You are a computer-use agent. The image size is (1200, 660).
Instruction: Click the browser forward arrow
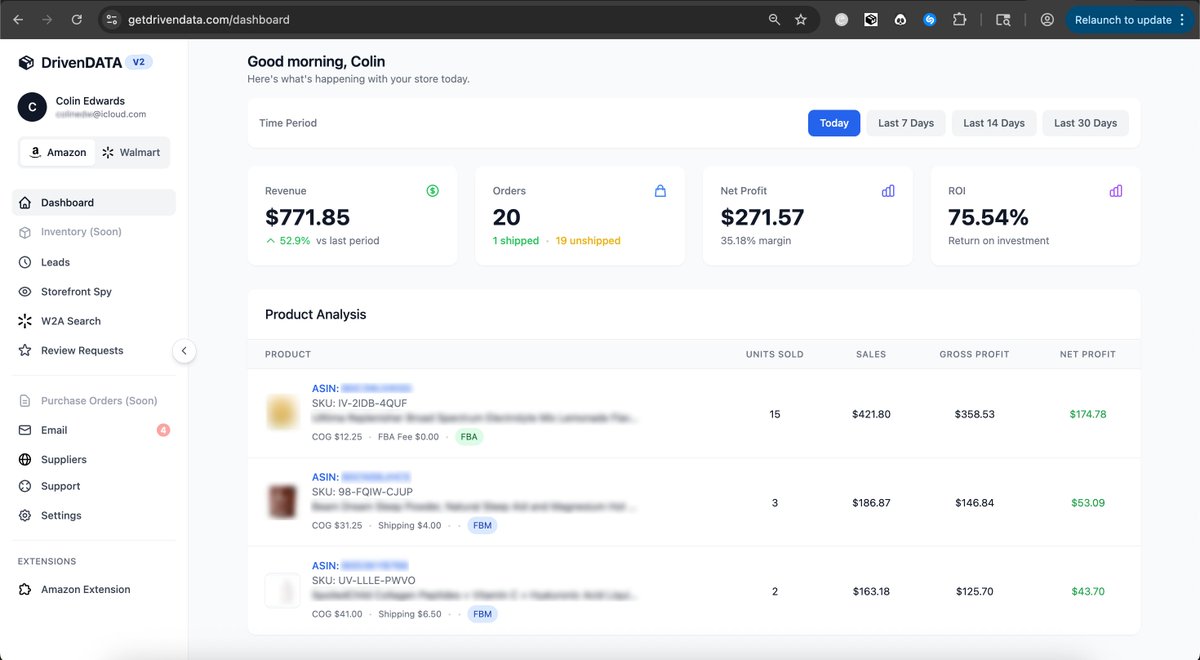(47, 19)
